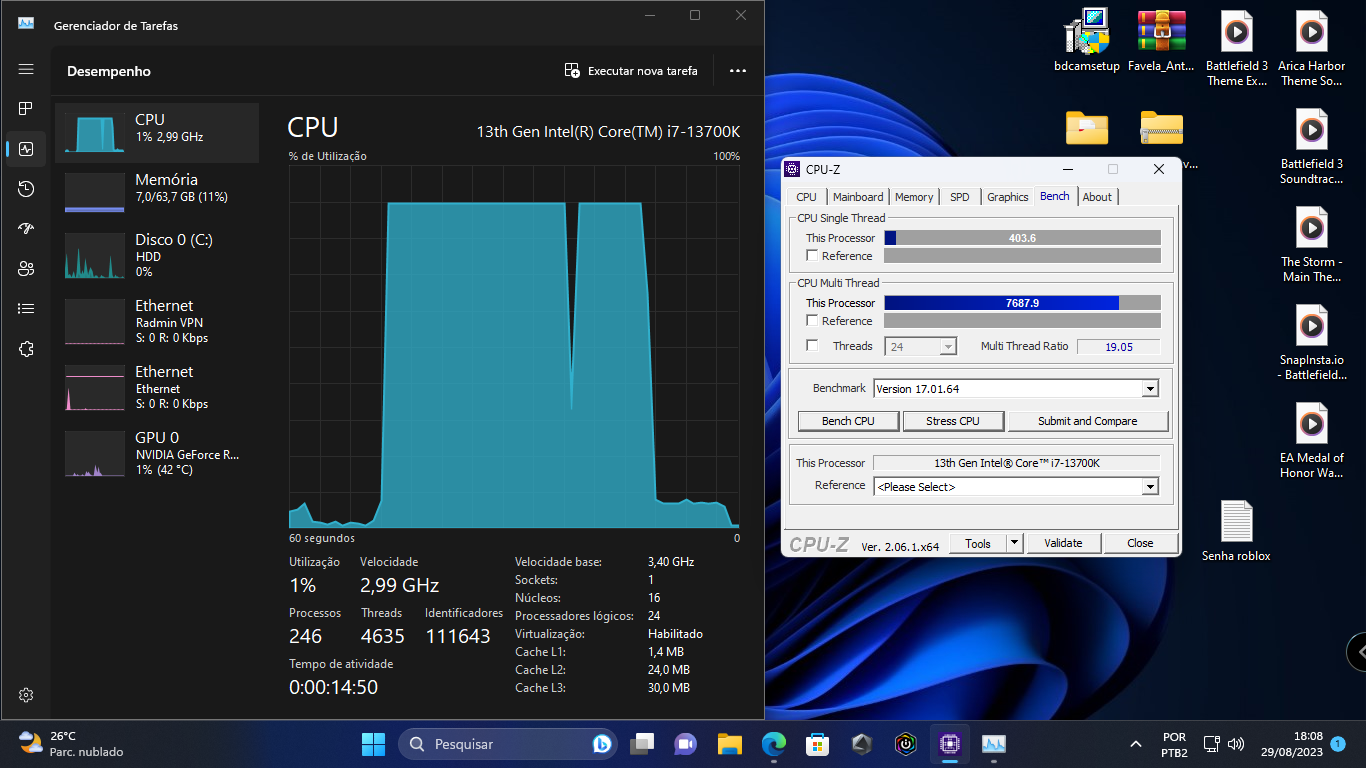Open the three-dot more options menu
The width and height of the screenshot is (1366, 768).
(738, 71)
